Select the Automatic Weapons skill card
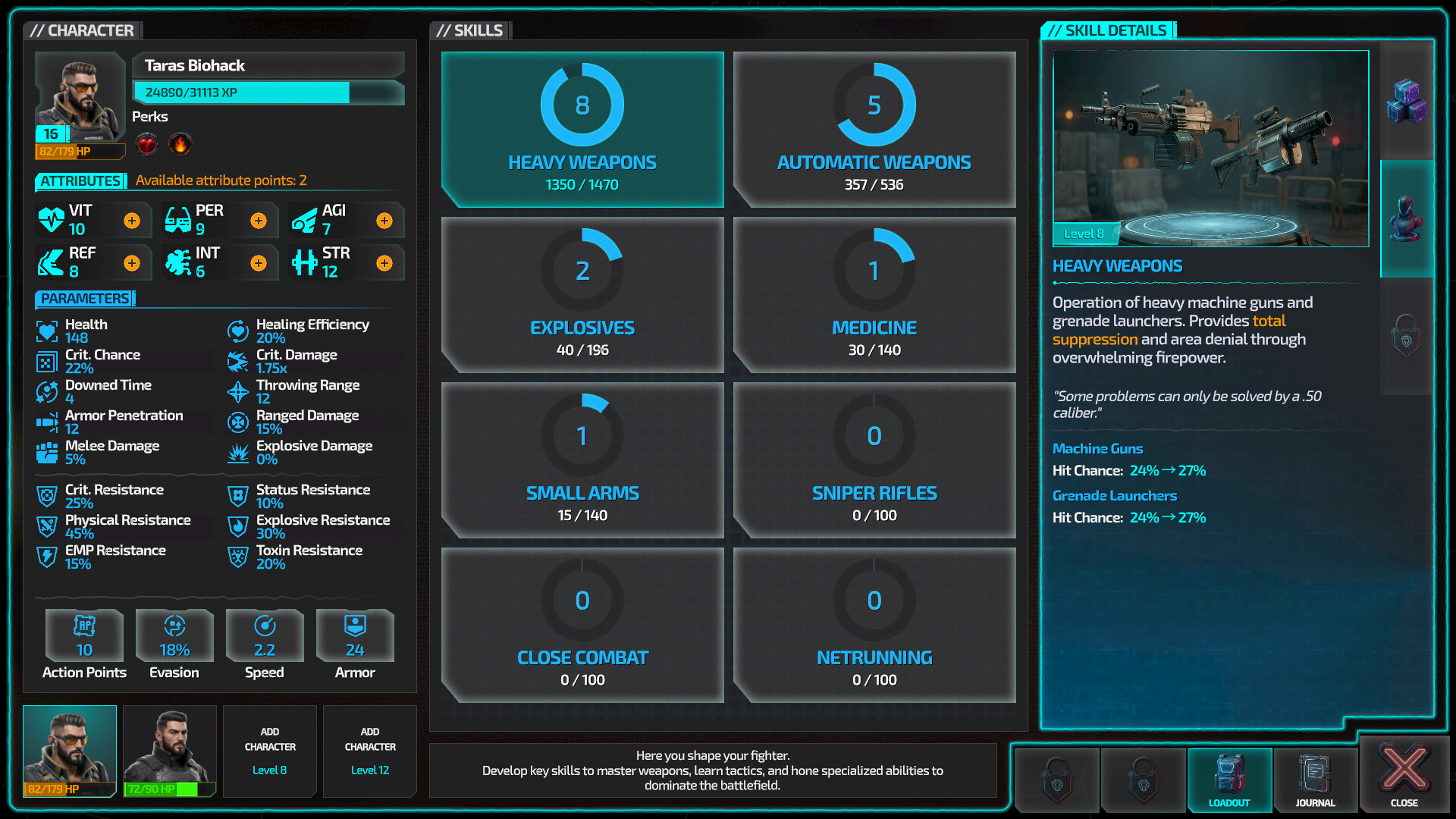Viewport: 1456px width, 819px height. [x=874, y=129]
